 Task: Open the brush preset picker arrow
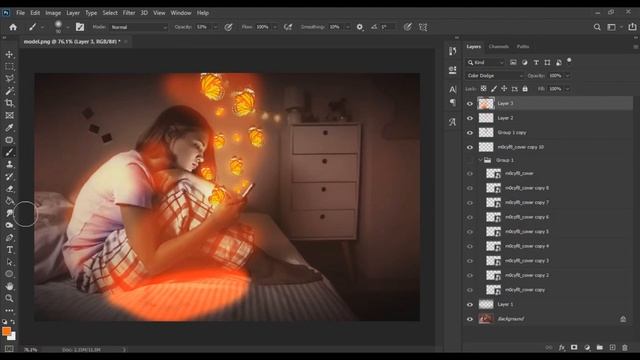click(67, 27)
